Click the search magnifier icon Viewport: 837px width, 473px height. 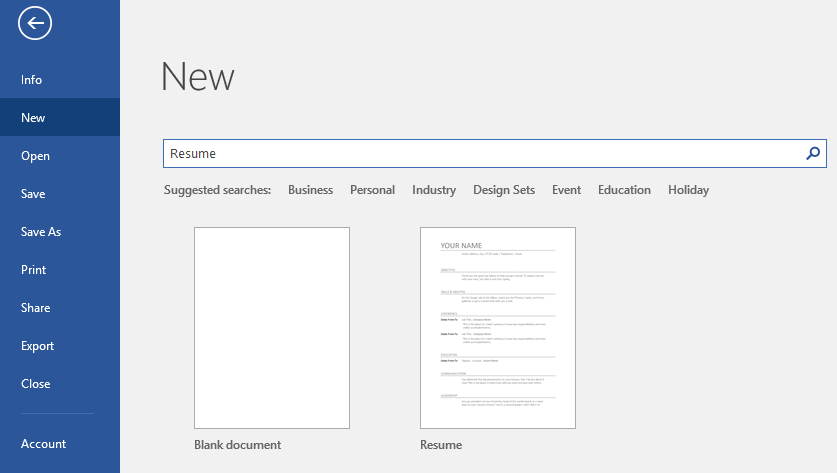[812, 154]
